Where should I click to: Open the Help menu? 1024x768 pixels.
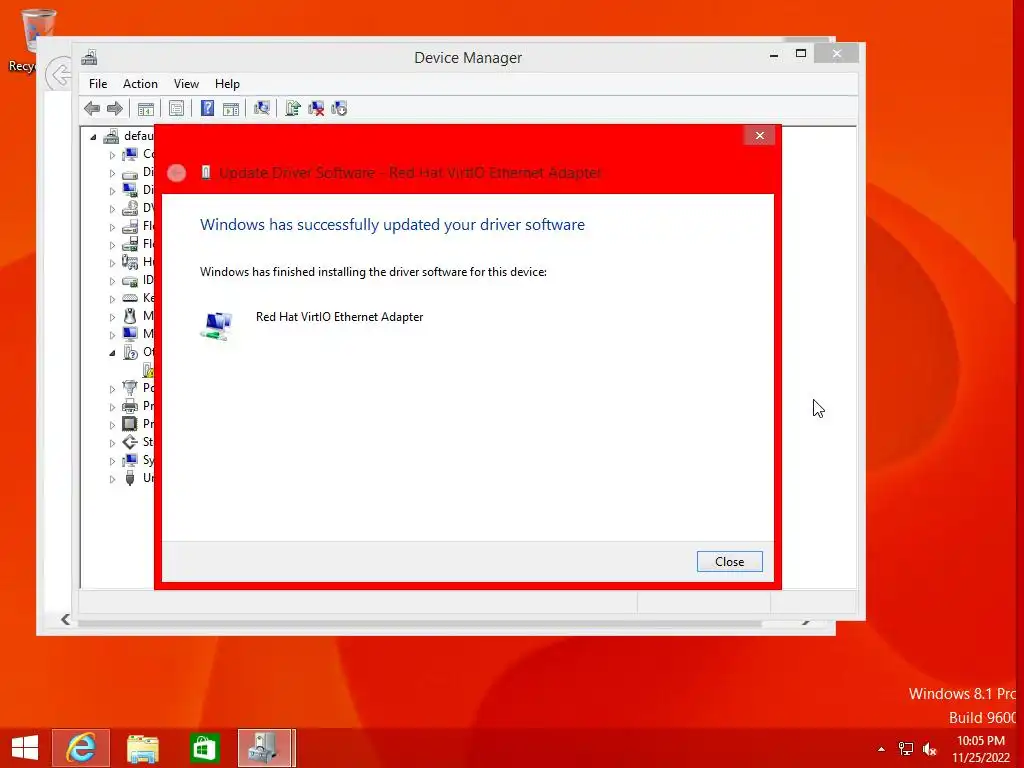227,84
